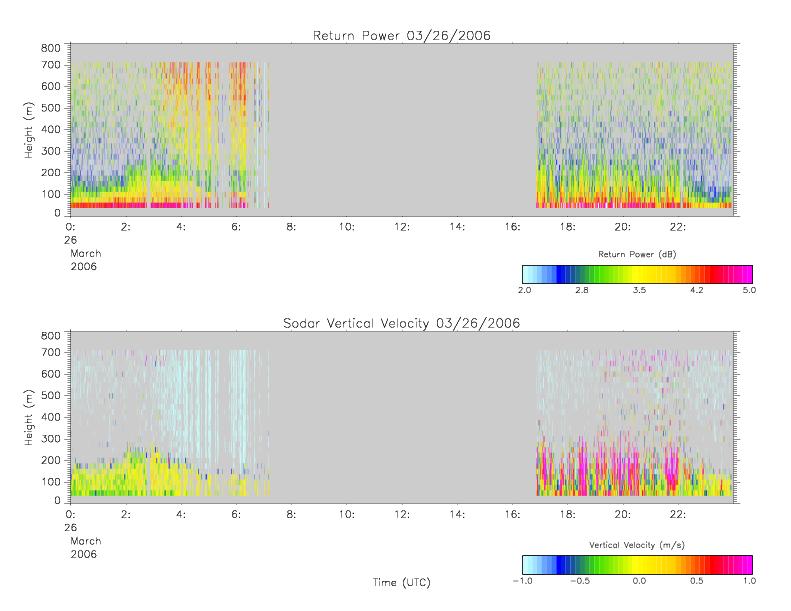Screen dimensions: 791x611
Task: Click the "Sodar Vertical Velocity 03/26/2006" title
Action: point(402,323)
